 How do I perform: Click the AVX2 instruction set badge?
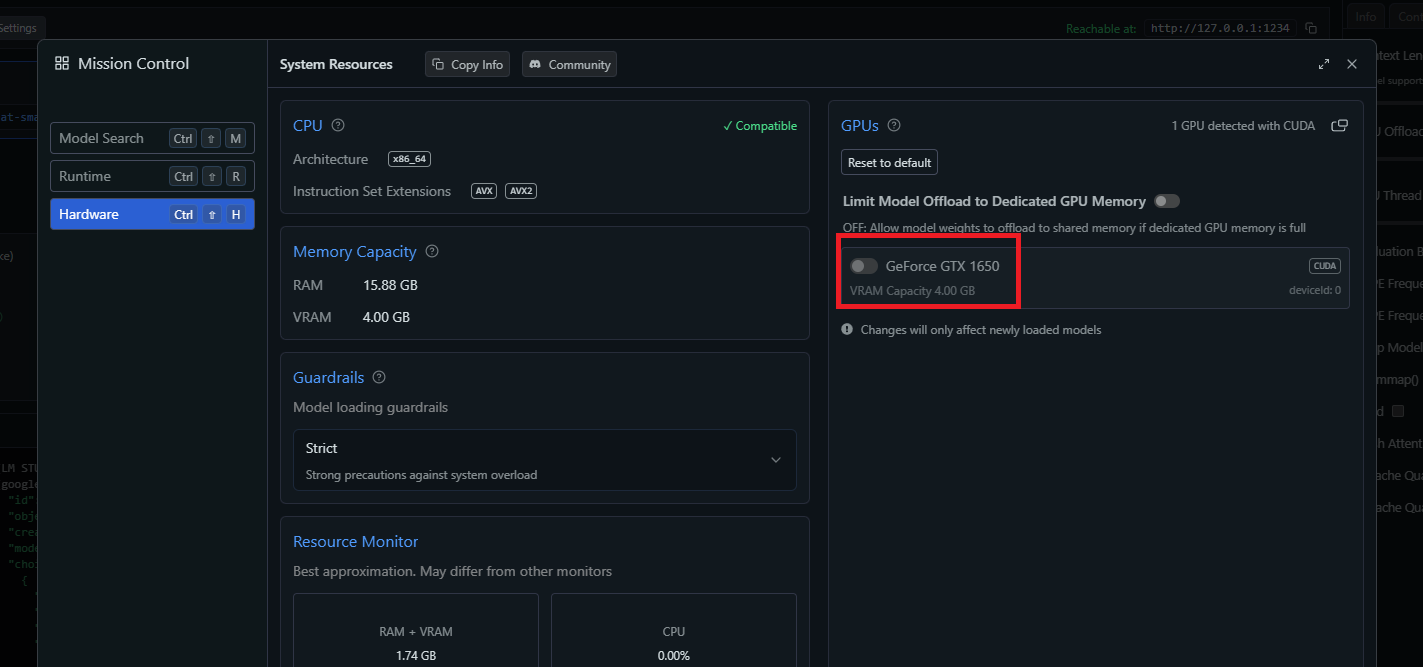point(521,191)
